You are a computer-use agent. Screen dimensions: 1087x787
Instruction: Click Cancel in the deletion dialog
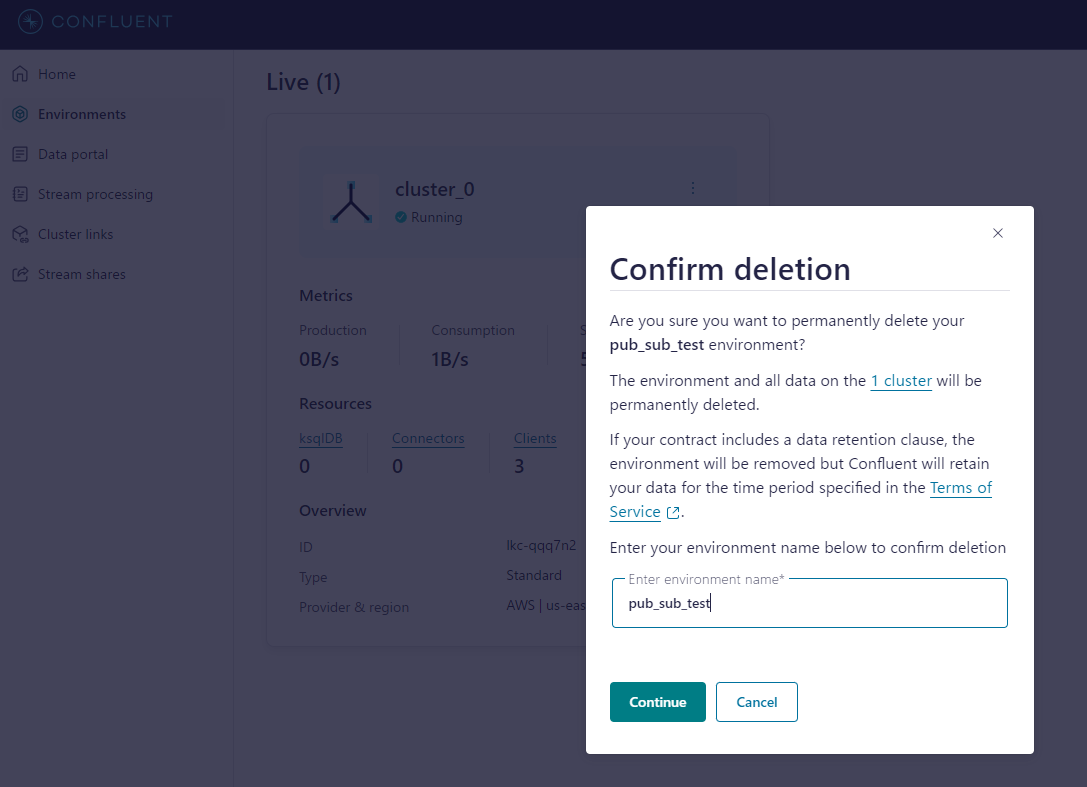[x=756, y=702]
